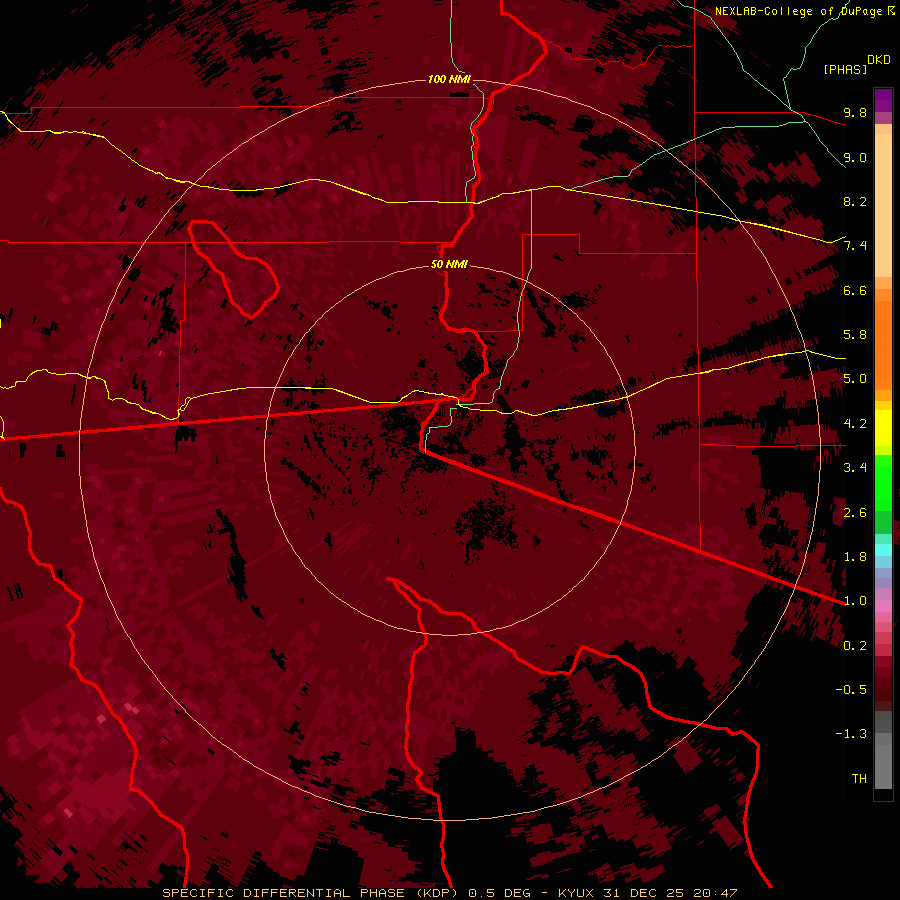The height and width of the screenshot is (900, 900).
Task: Click the 8.2 legend value
Action: tap(855, 201)
